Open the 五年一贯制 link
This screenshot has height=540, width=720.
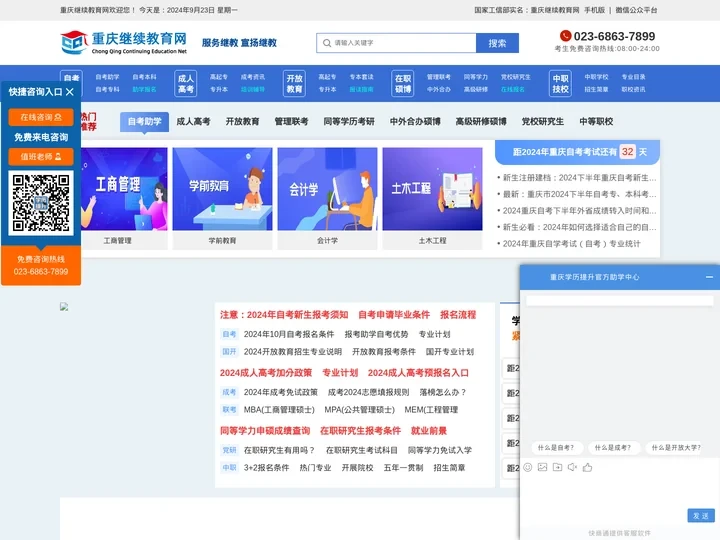click(x=403, y=467)
